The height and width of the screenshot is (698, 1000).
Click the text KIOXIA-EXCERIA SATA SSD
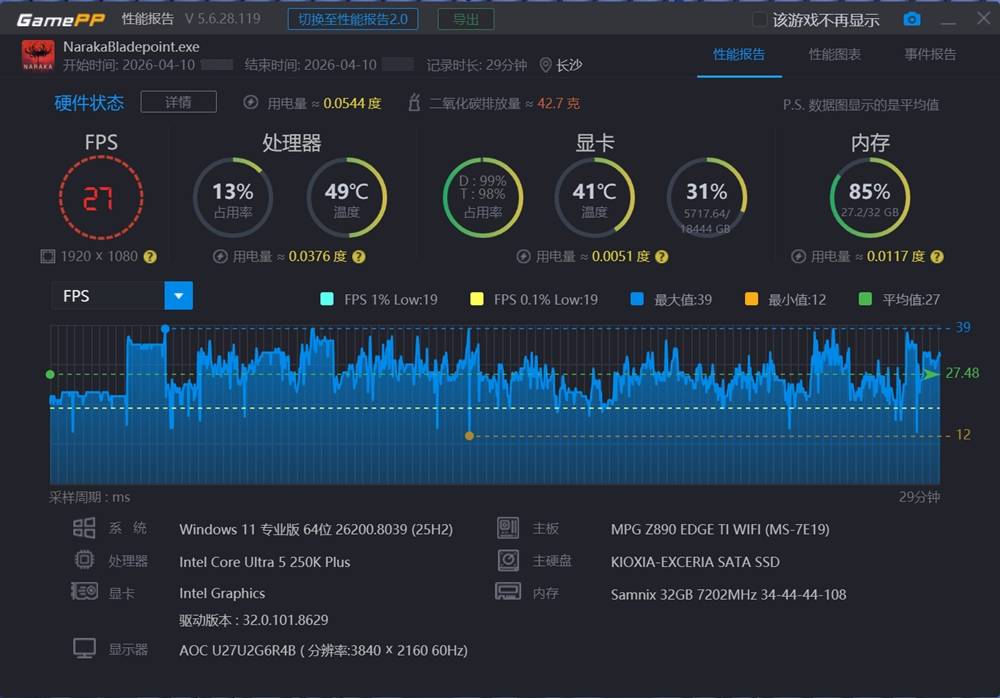point(695,562)
